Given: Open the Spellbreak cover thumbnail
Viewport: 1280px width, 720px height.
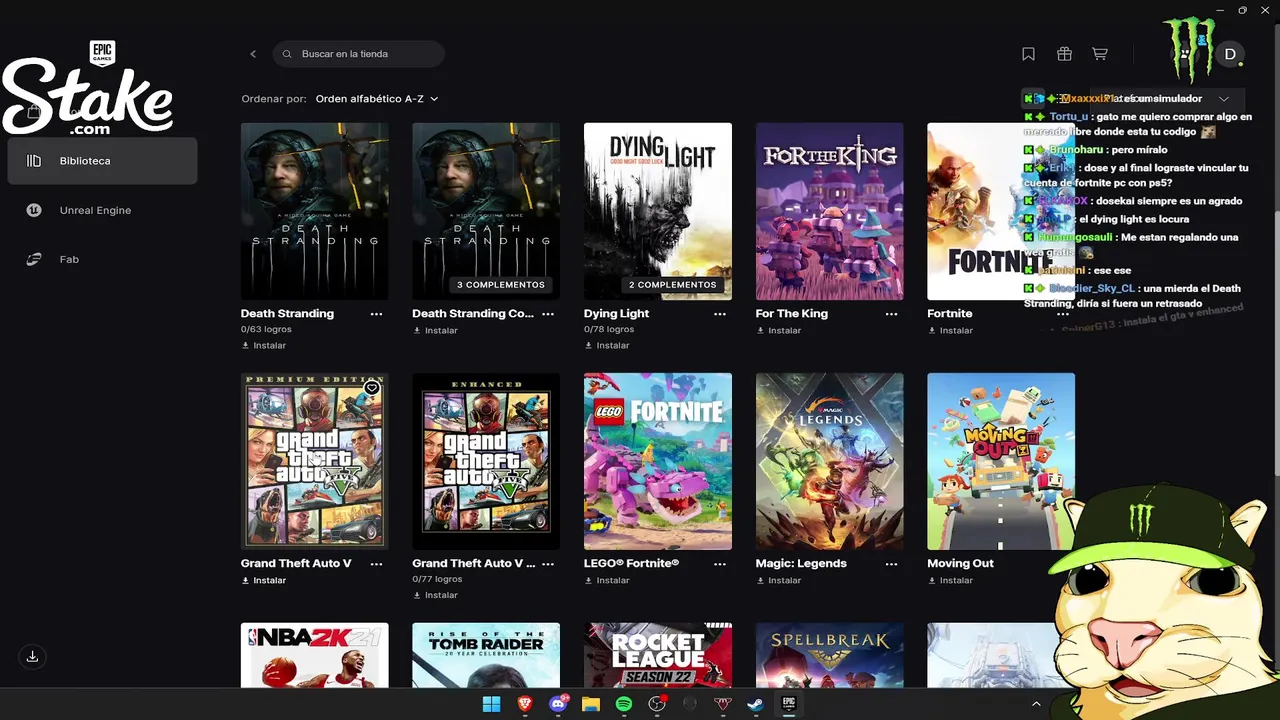Looking at the screenshot, I should tap(830, 655).
